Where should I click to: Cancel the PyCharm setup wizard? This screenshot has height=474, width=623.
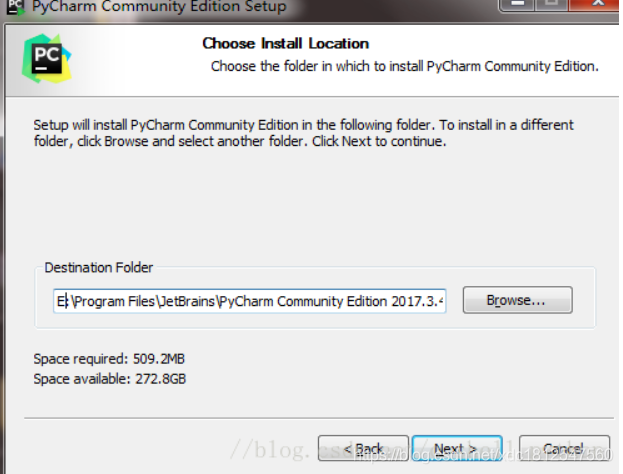pyautogui.click(x=564, y=449)
